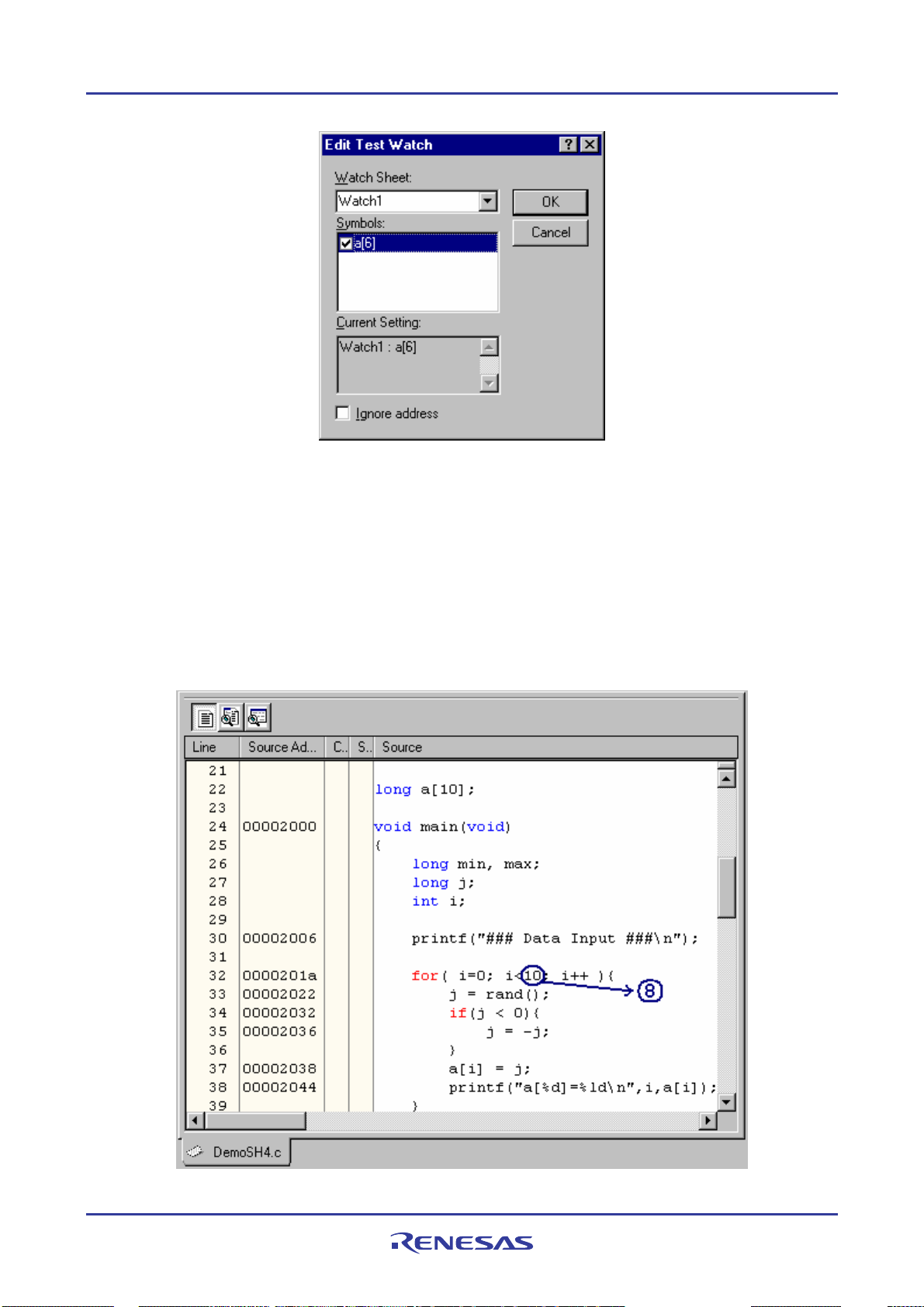The image size is (924, 1307).
Task: Toggle the a[6] symbol checkbox
Action: 346,244
